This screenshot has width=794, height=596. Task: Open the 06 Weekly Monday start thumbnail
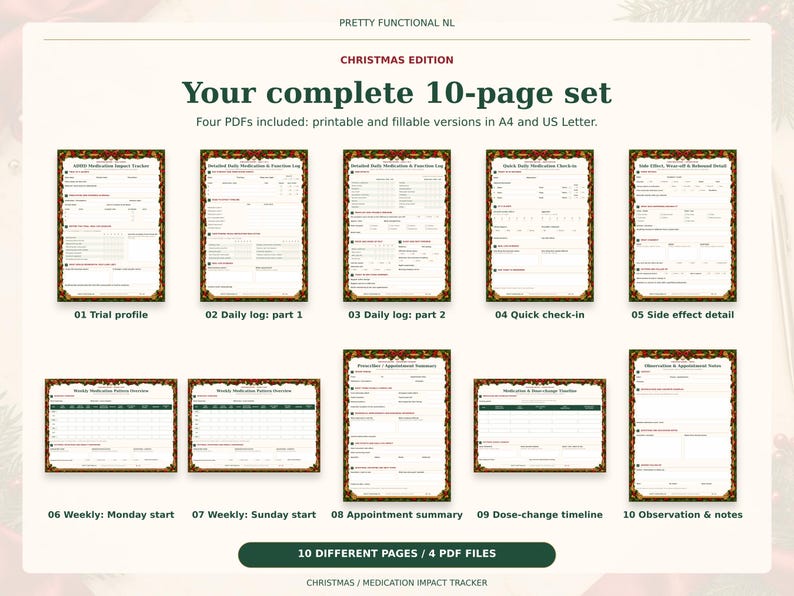(111, 425)
